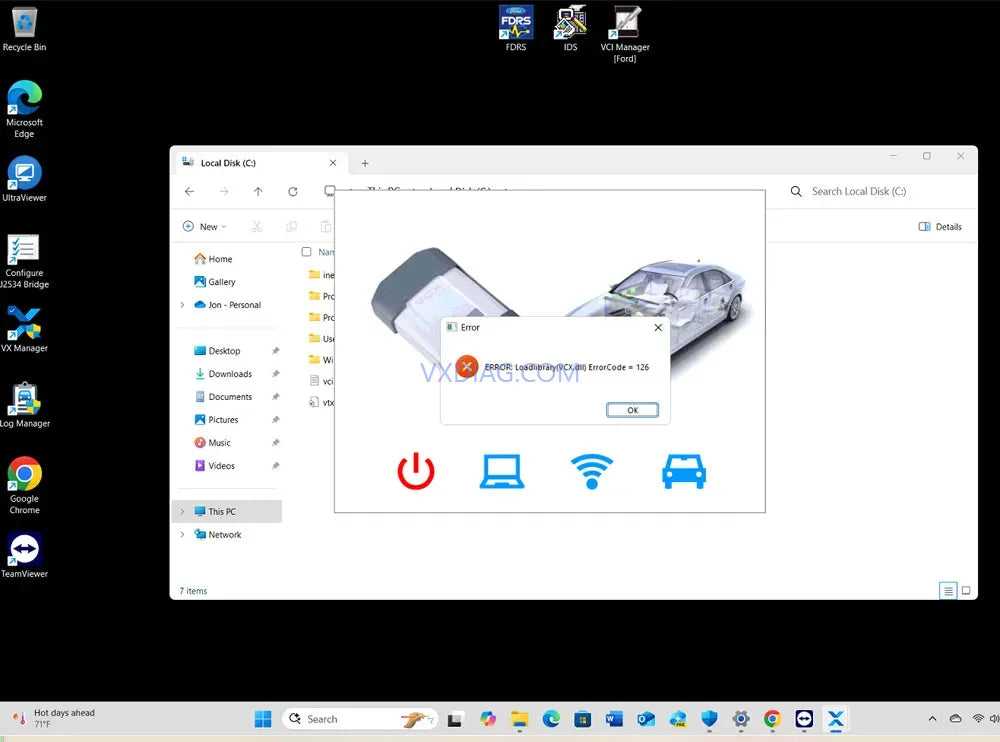Click the red power icon in VX Manager
Image resolution: width=1000 pixels, height=742 pixels.
[x=416, y=471]
